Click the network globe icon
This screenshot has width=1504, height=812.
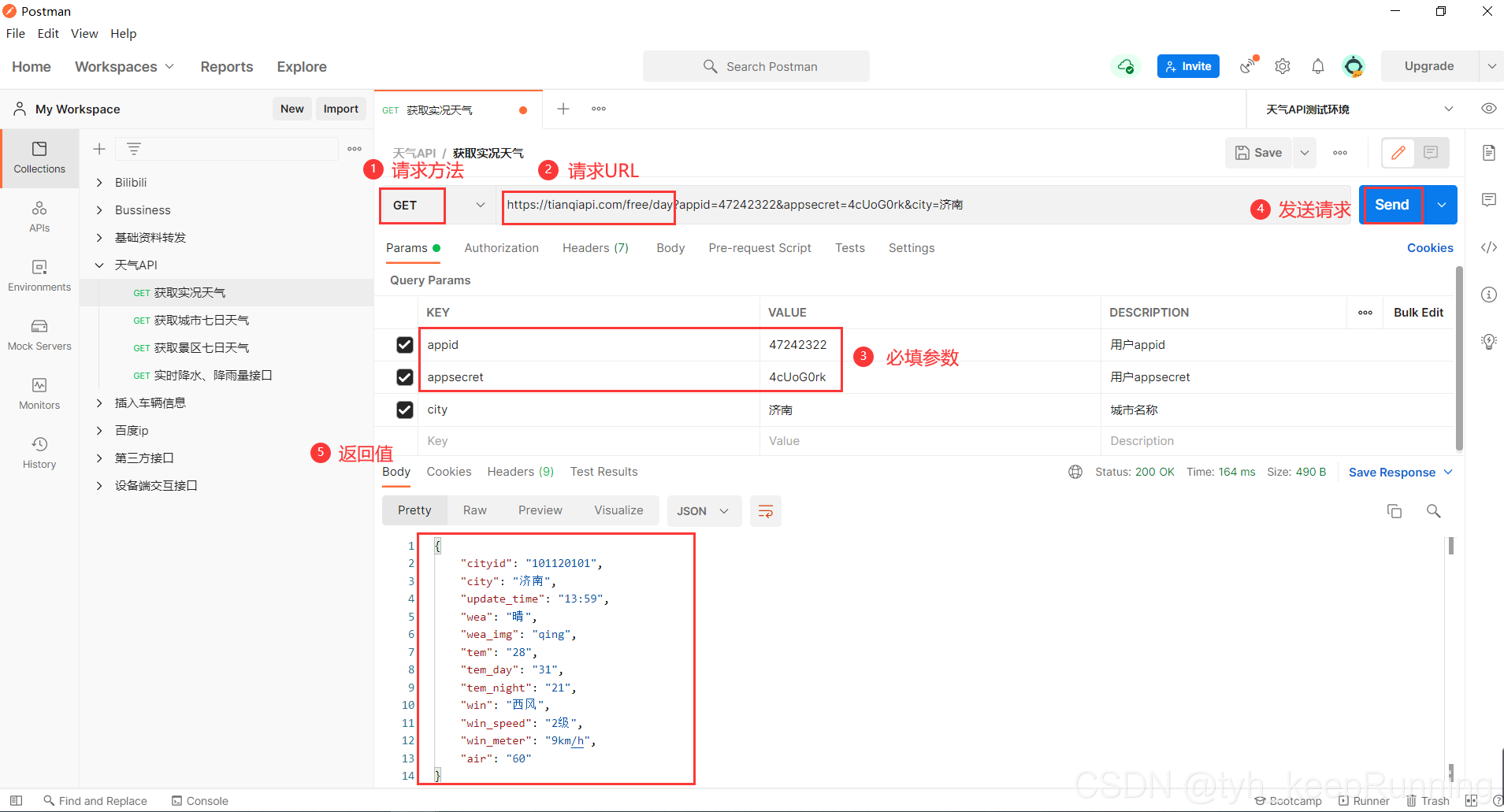pos(1075,472)
